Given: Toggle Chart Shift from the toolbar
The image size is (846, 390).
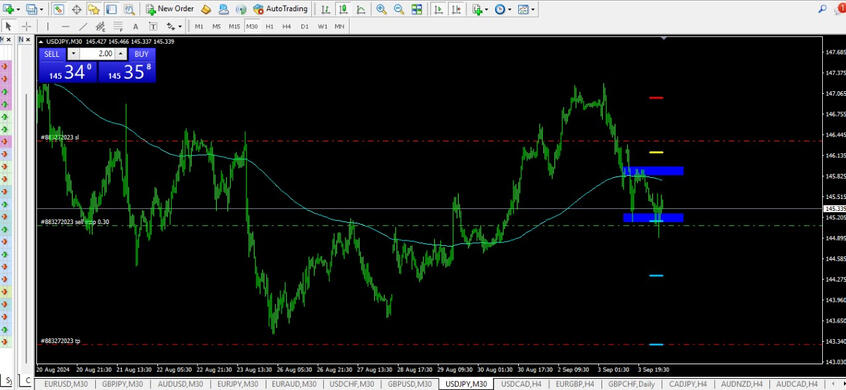Looking at the screenshot, I should click(457, 9).
